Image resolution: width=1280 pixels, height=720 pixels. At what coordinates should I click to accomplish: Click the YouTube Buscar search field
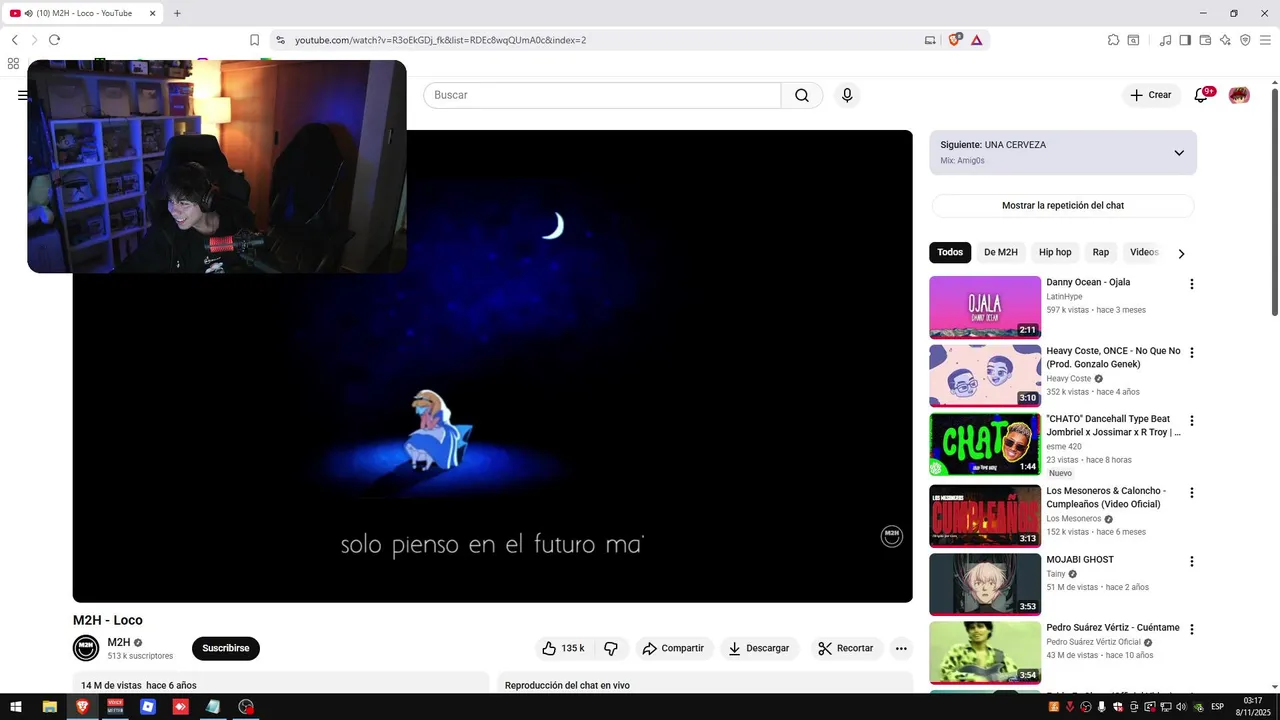(x=602, y=95)
